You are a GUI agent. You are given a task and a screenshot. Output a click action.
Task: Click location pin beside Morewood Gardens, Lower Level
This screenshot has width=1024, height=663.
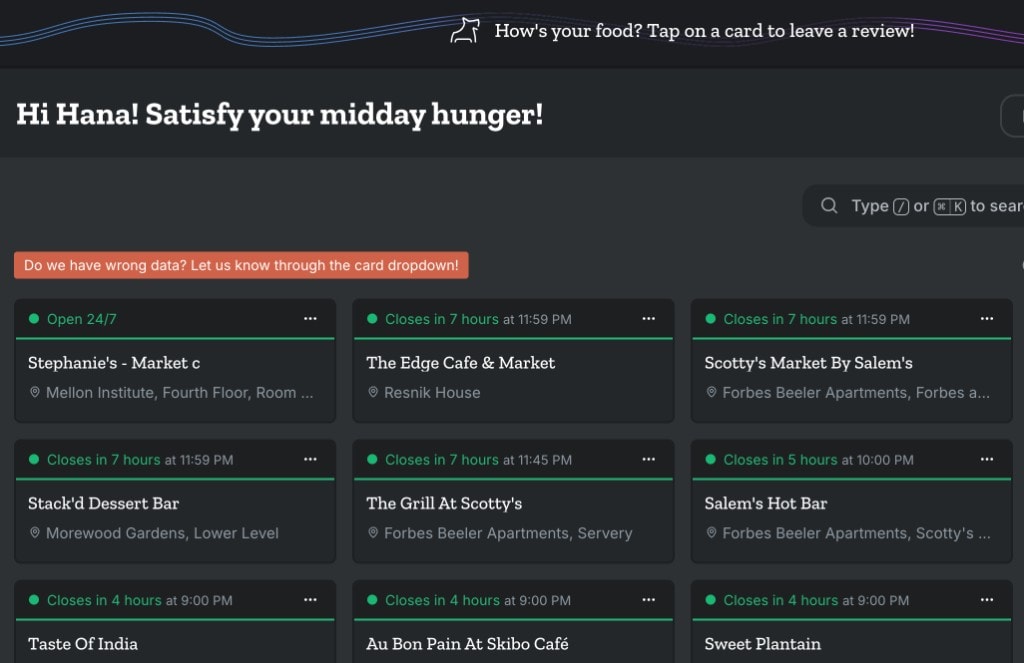tap(35, 533)
